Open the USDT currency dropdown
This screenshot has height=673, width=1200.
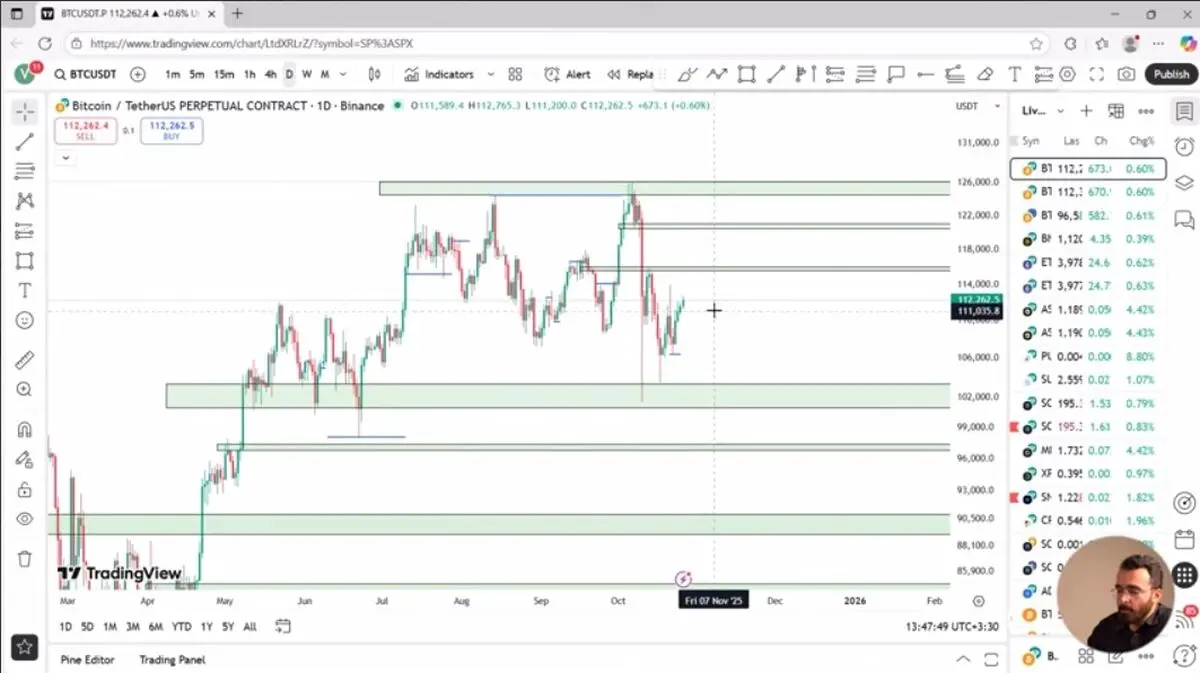[979, 106]
